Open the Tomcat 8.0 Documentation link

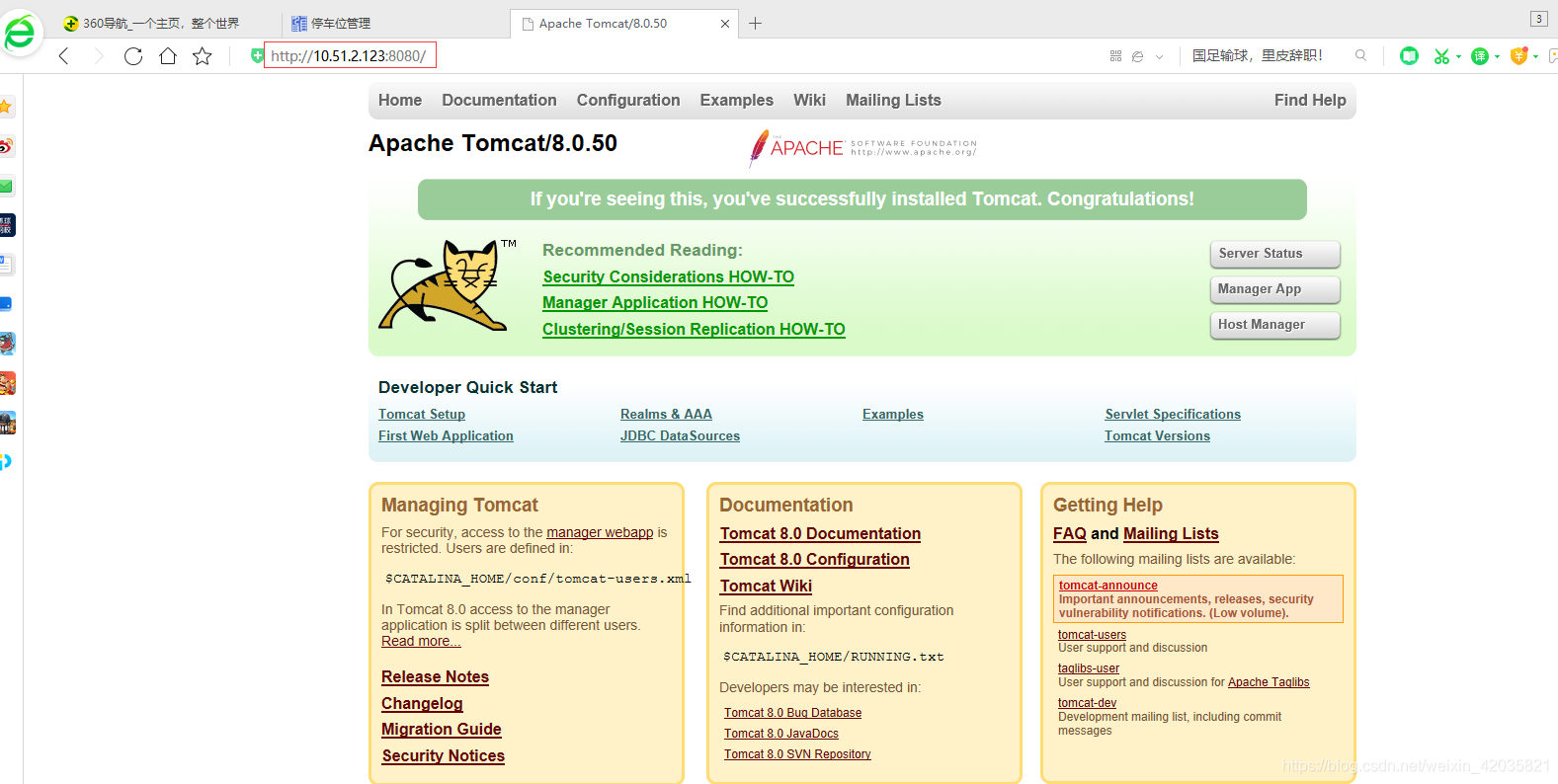(820, 534)
